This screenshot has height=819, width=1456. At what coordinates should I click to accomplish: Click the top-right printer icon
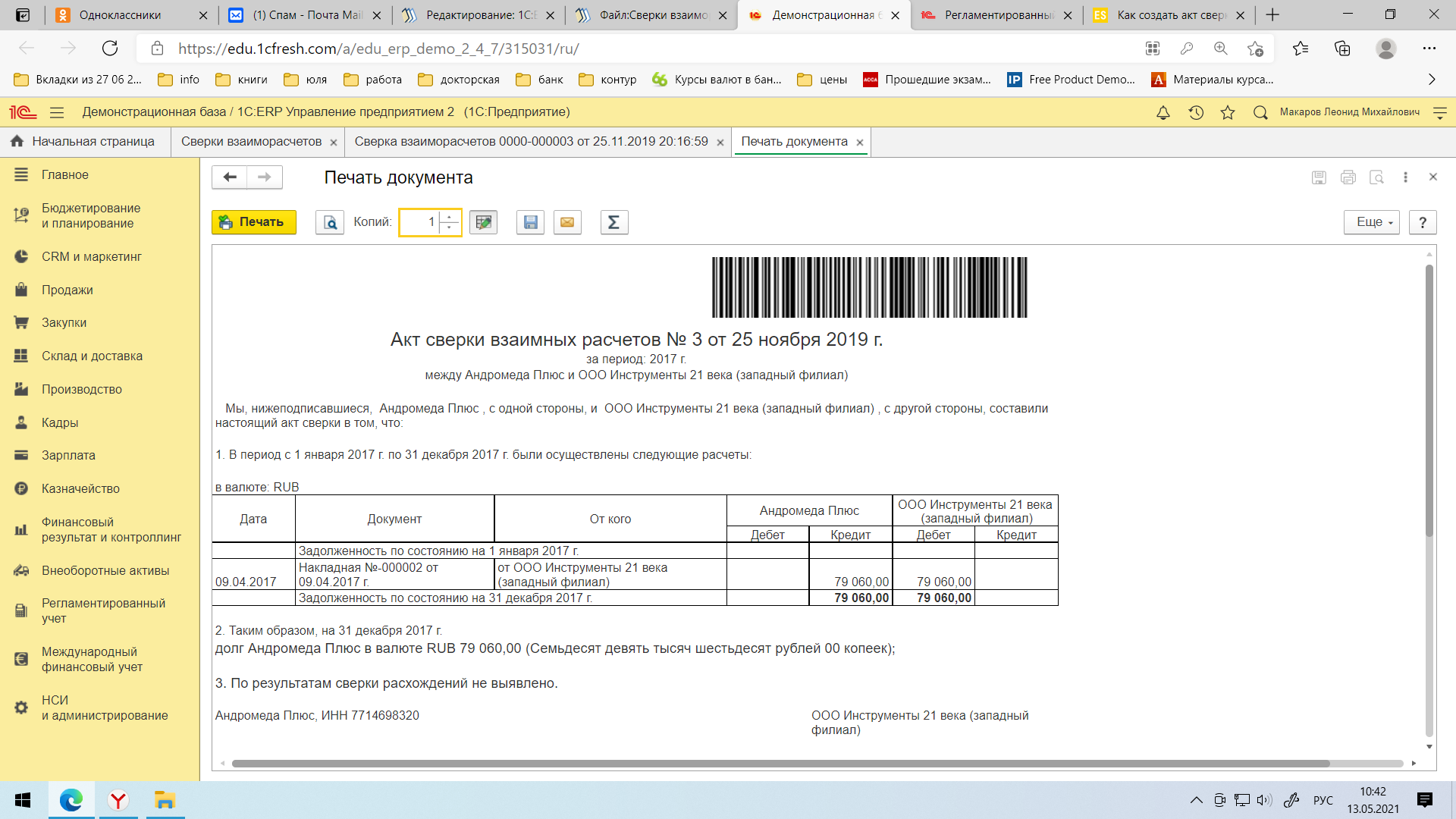[x=1348, y=177]
